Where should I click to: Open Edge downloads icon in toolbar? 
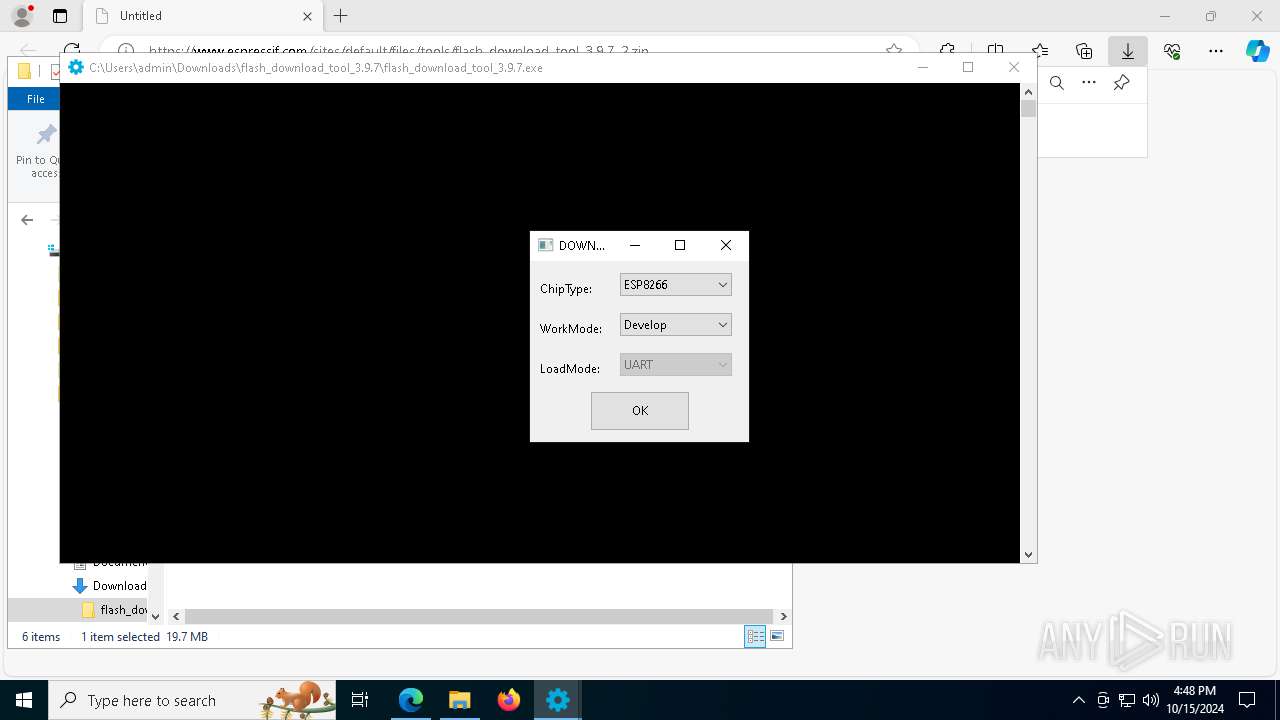1127,51
